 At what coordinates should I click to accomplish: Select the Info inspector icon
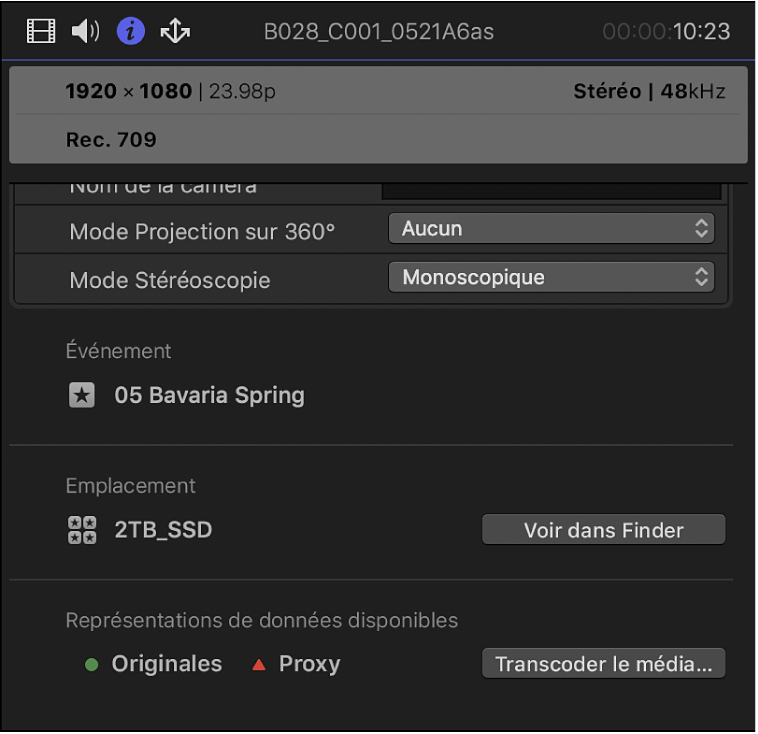point(131,32)
